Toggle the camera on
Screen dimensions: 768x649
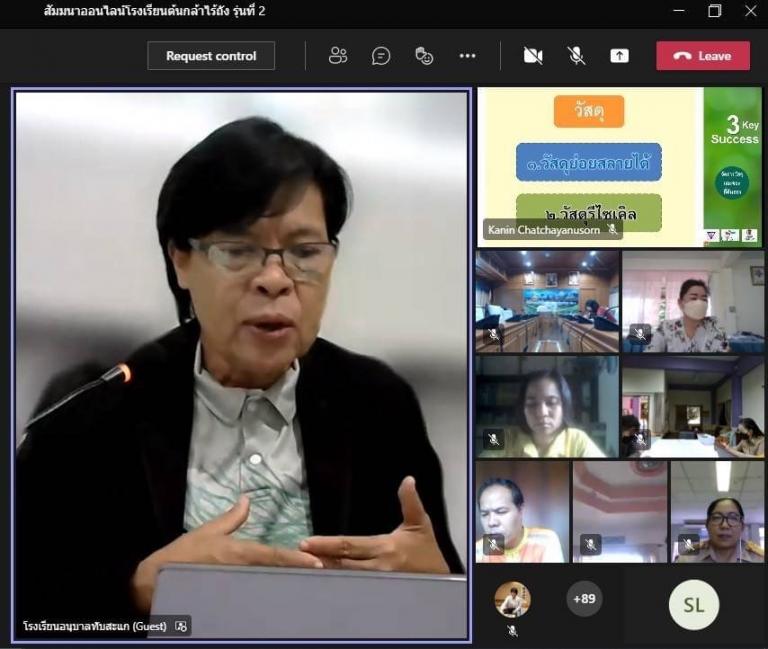[x=533, y=56]
